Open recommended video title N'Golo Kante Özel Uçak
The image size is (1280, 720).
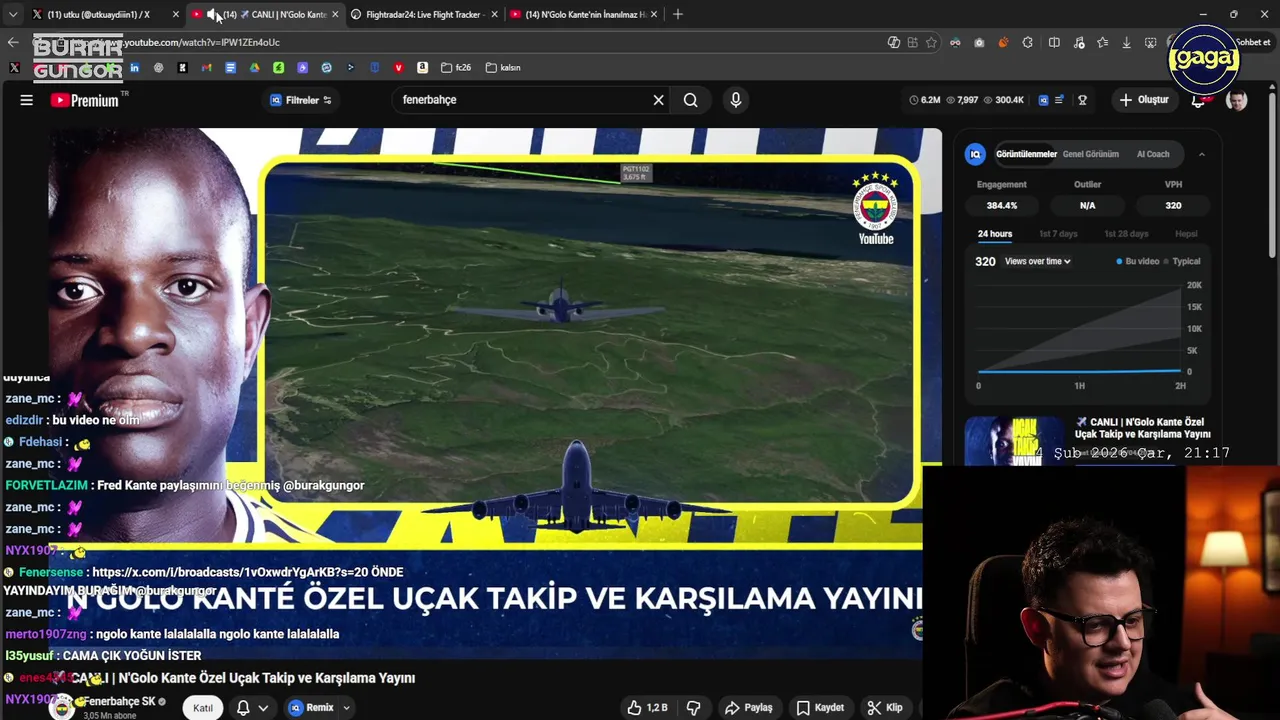point(1142,428)
